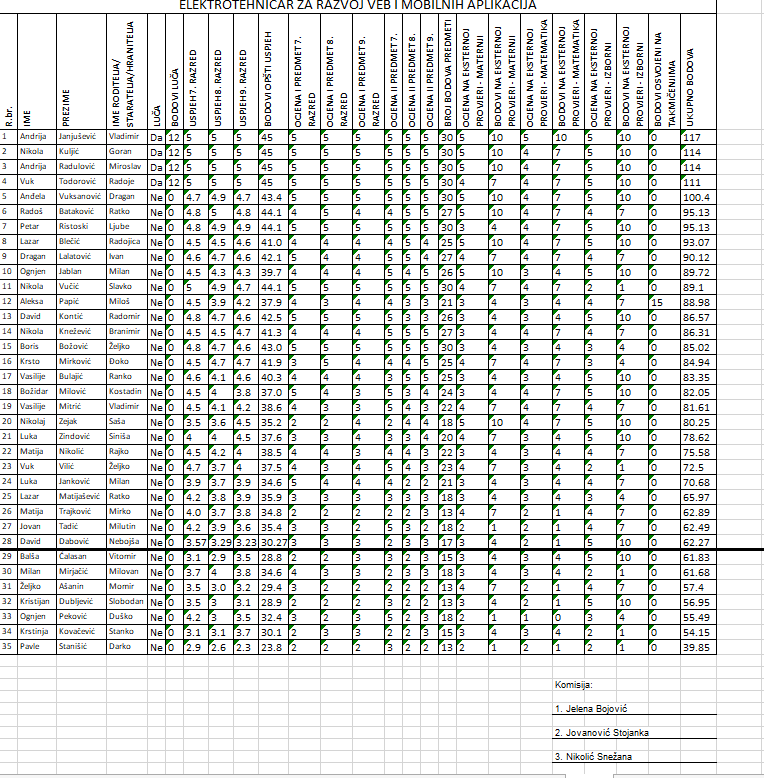
Task: Click the Komisija: label cell
Action: (573, 686)
